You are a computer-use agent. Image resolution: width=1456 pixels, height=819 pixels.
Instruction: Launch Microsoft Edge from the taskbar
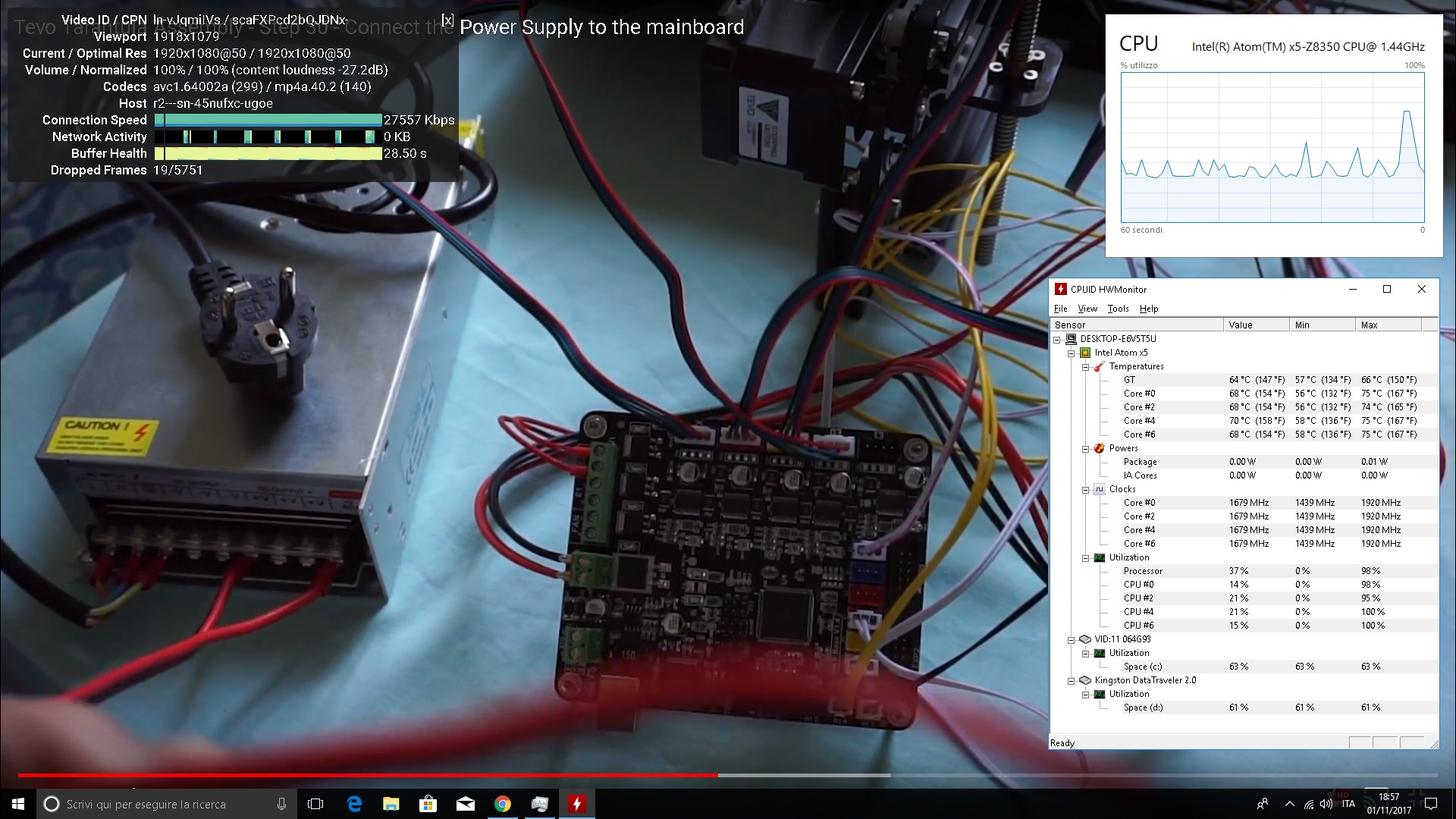(354, 804)
